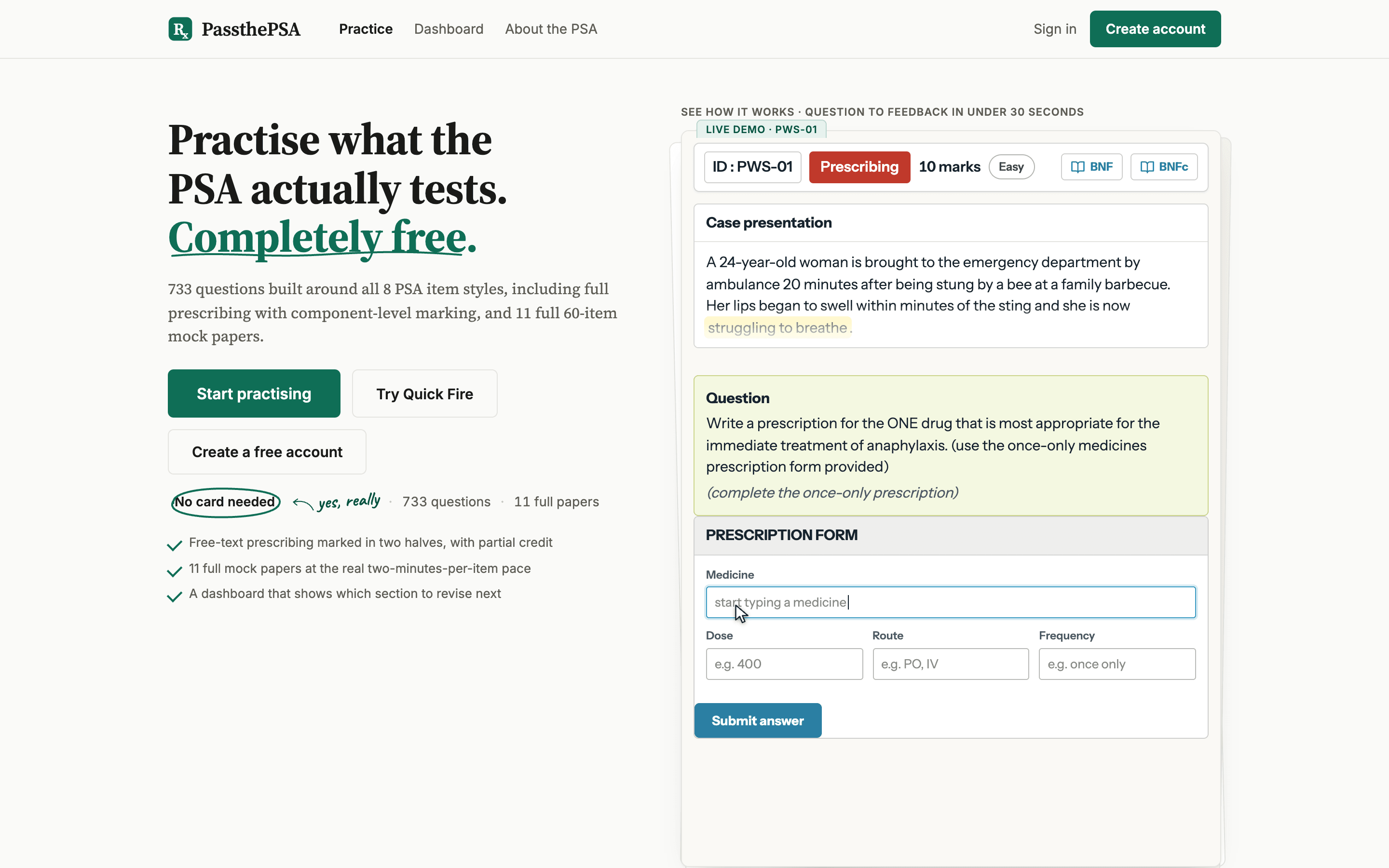
Task: Click the 'Completely free.' headline text
Action: [x=323, y=237]
